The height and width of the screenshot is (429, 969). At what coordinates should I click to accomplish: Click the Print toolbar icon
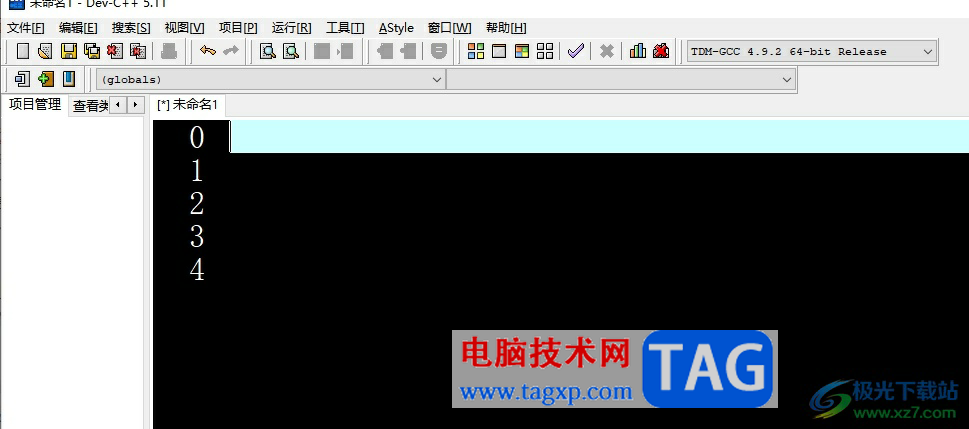click(169, 51)
